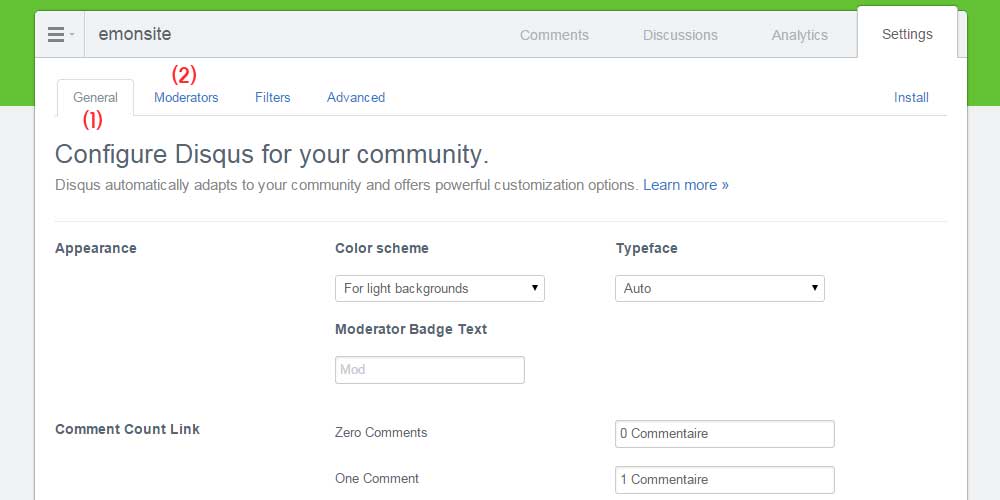Click the emonsite site name
The width and height of the screenshot is (1000, 500).
click(135, 34)
